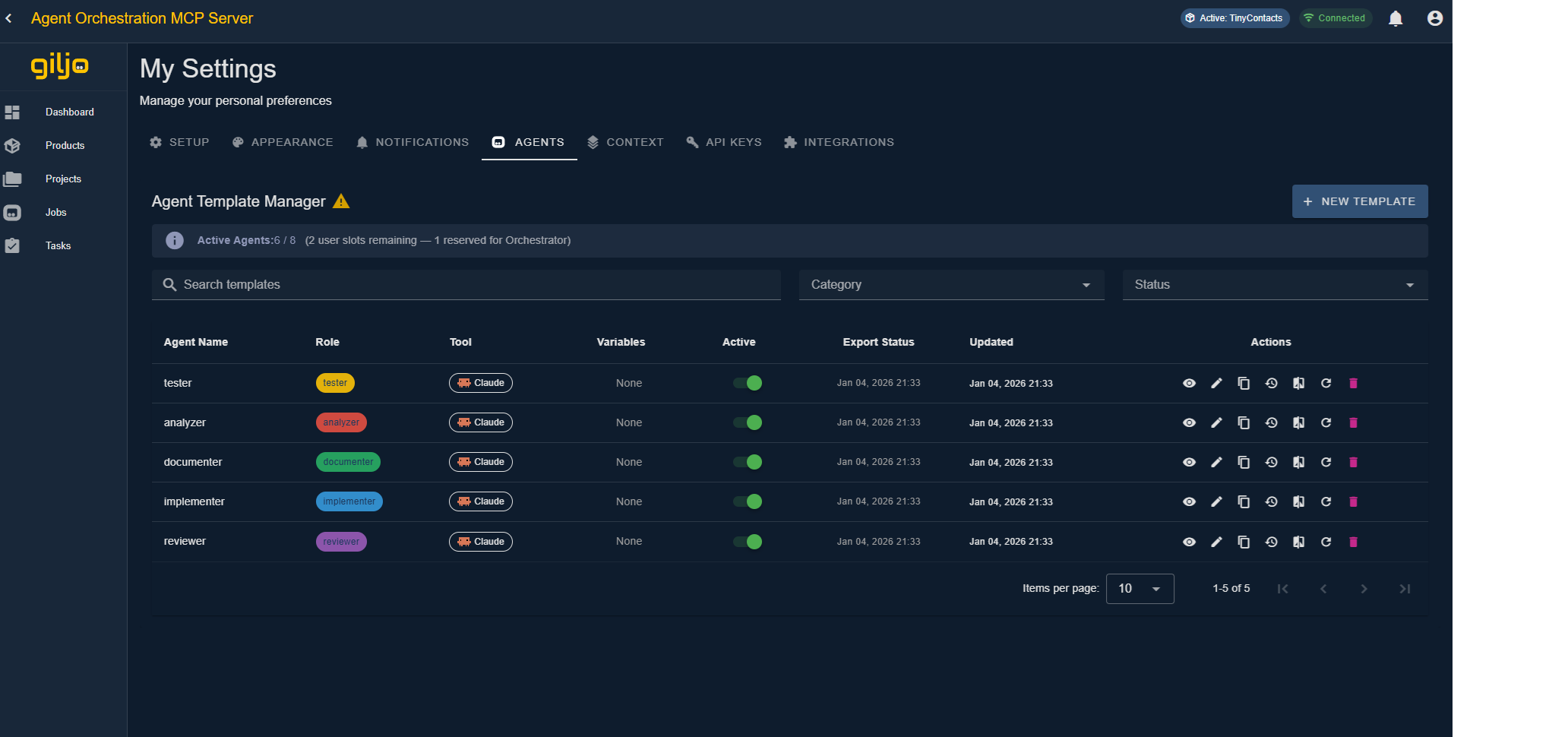Screen dimensions: 1568x737
Task: Click the circular reset arrow for reviewer
Action: (1326, 542)
